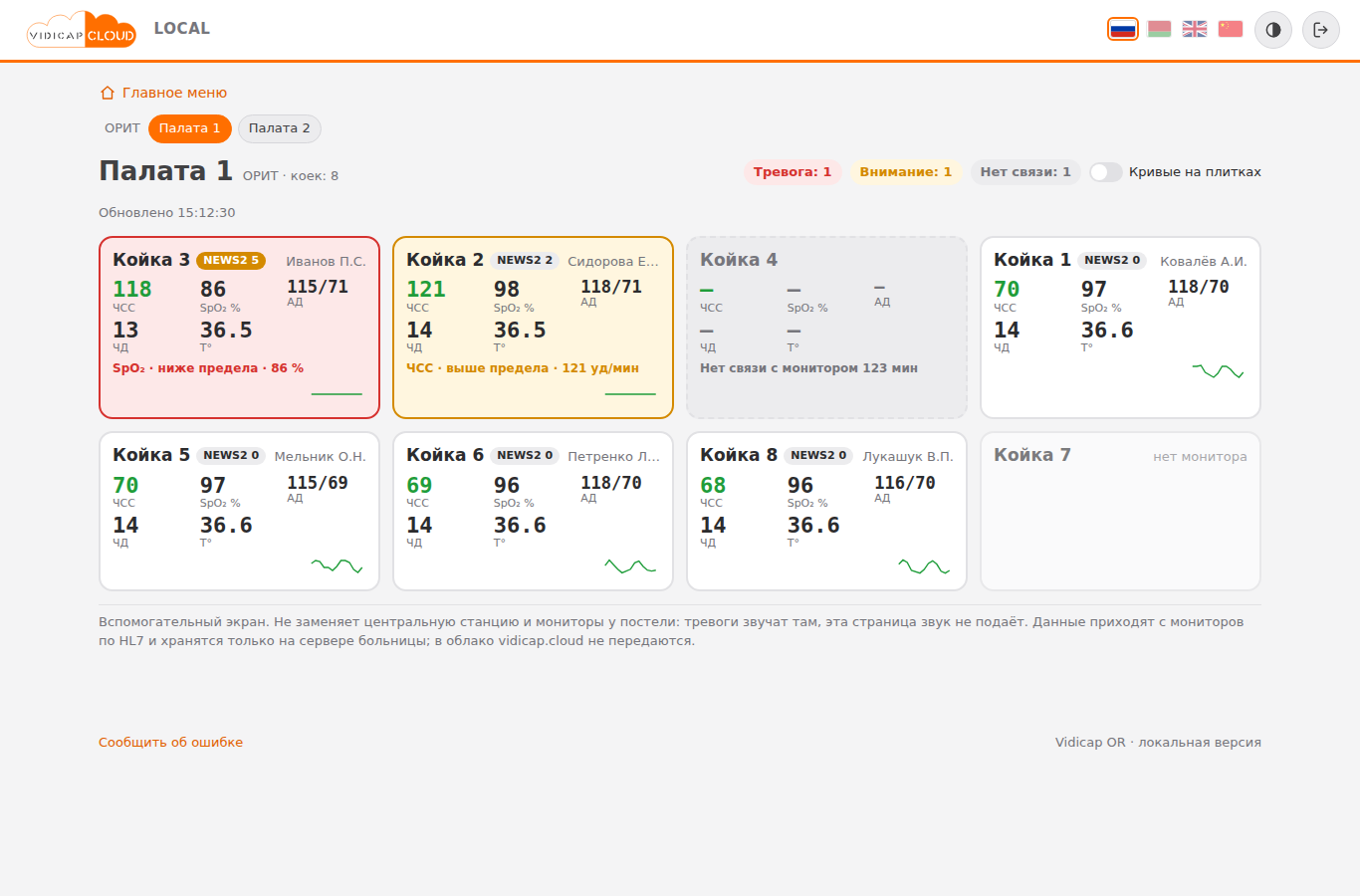Click the waveform sparkline on Койка 5

coord(337,565)
